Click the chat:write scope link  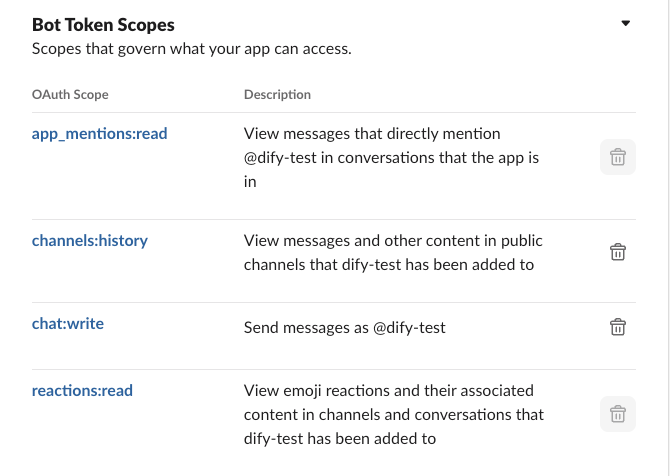(68, 323)
